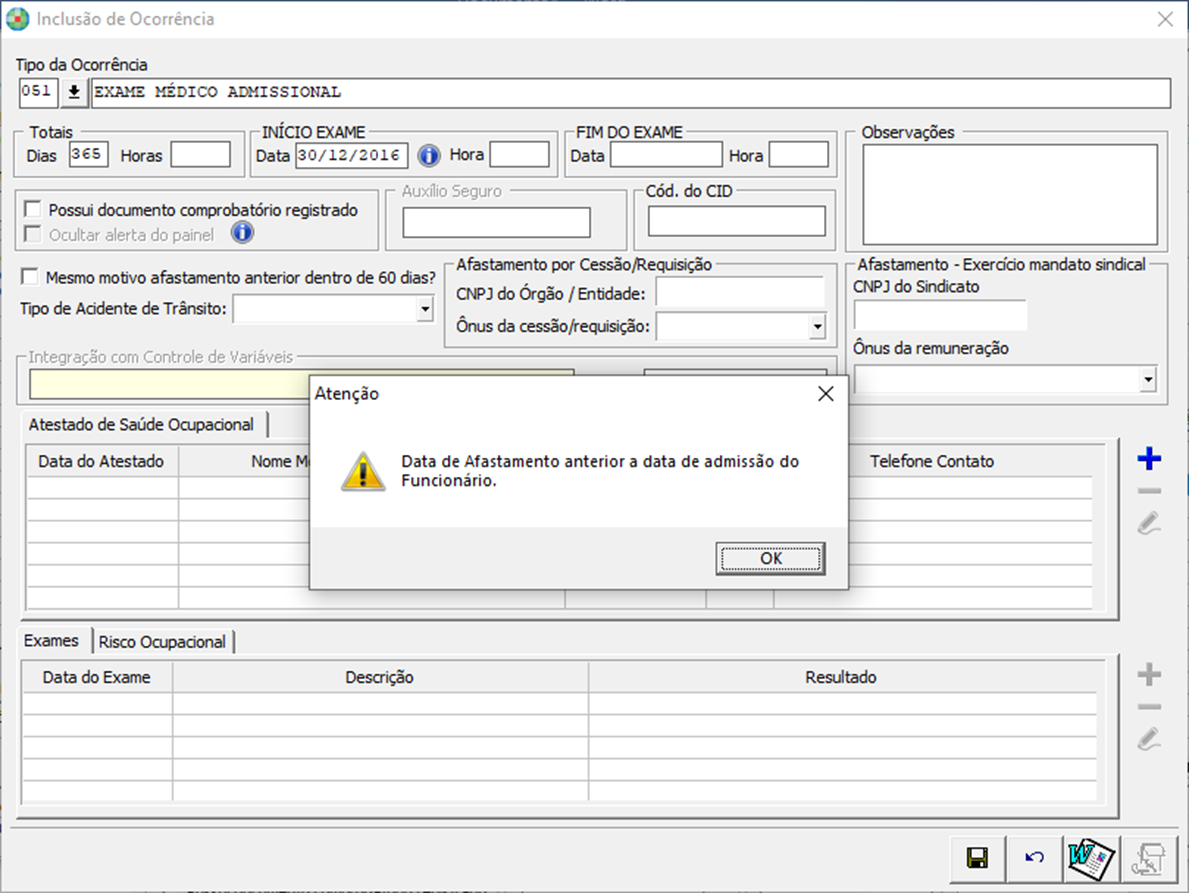Click the Auxílio Seguro field
This screenshot has height=893, width=1189.
point(497,222)
